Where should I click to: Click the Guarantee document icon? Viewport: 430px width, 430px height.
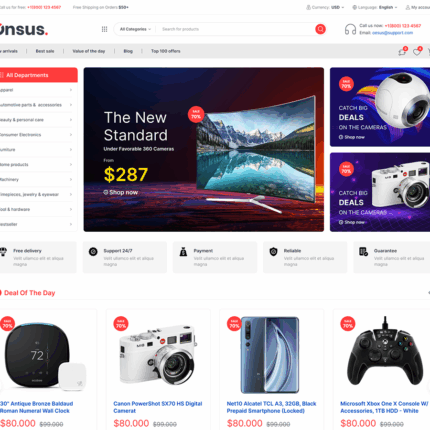point(363,252)
